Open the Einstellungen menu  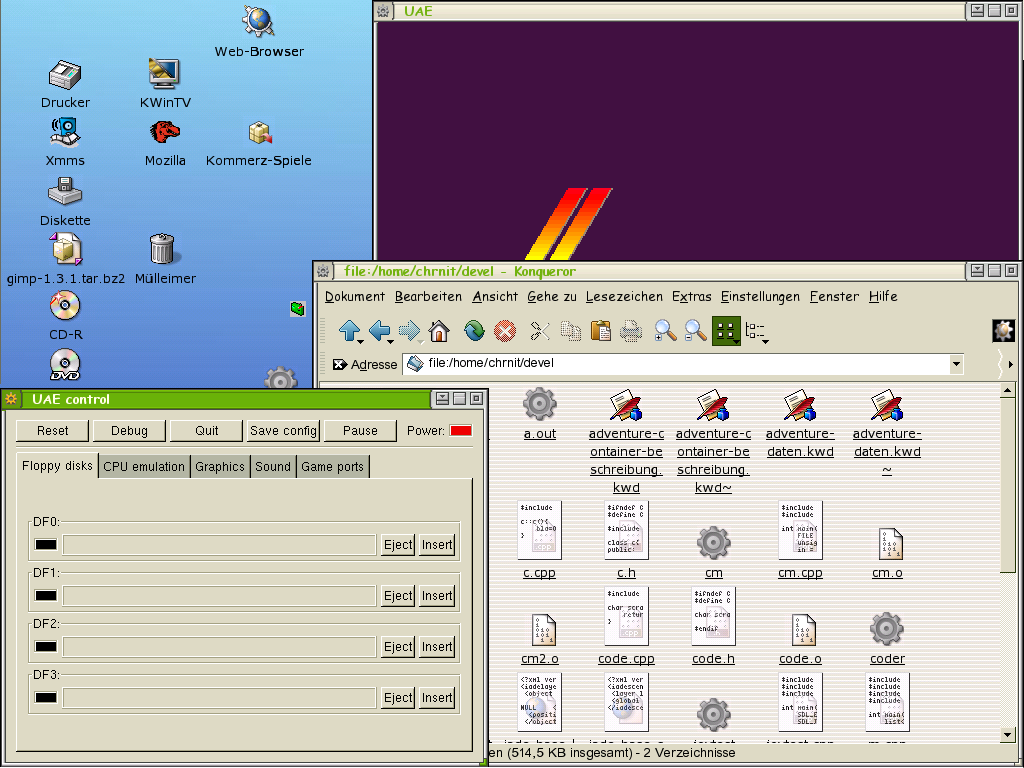pos(760,296)
